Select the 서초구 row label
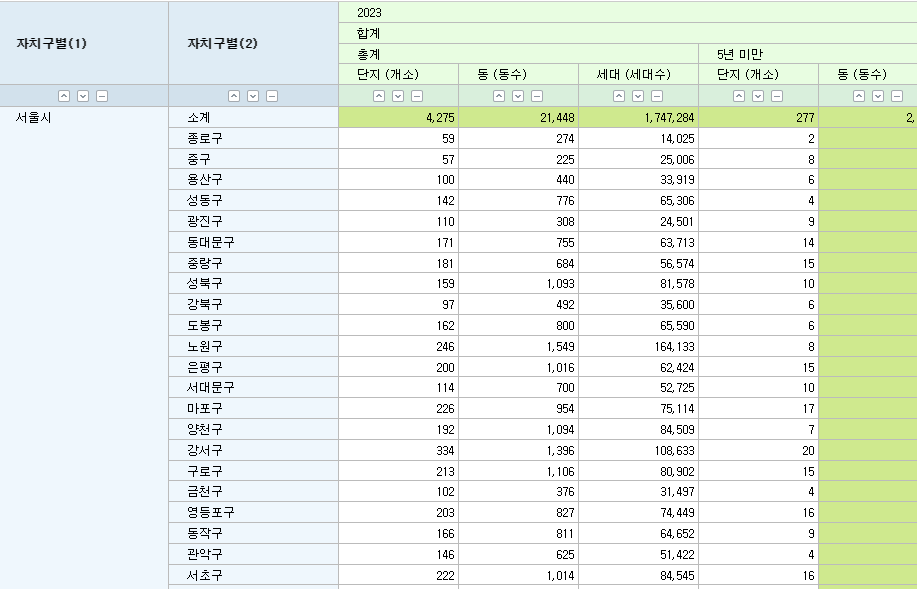This screenshot has height=589, width=917. click(254, 575)
